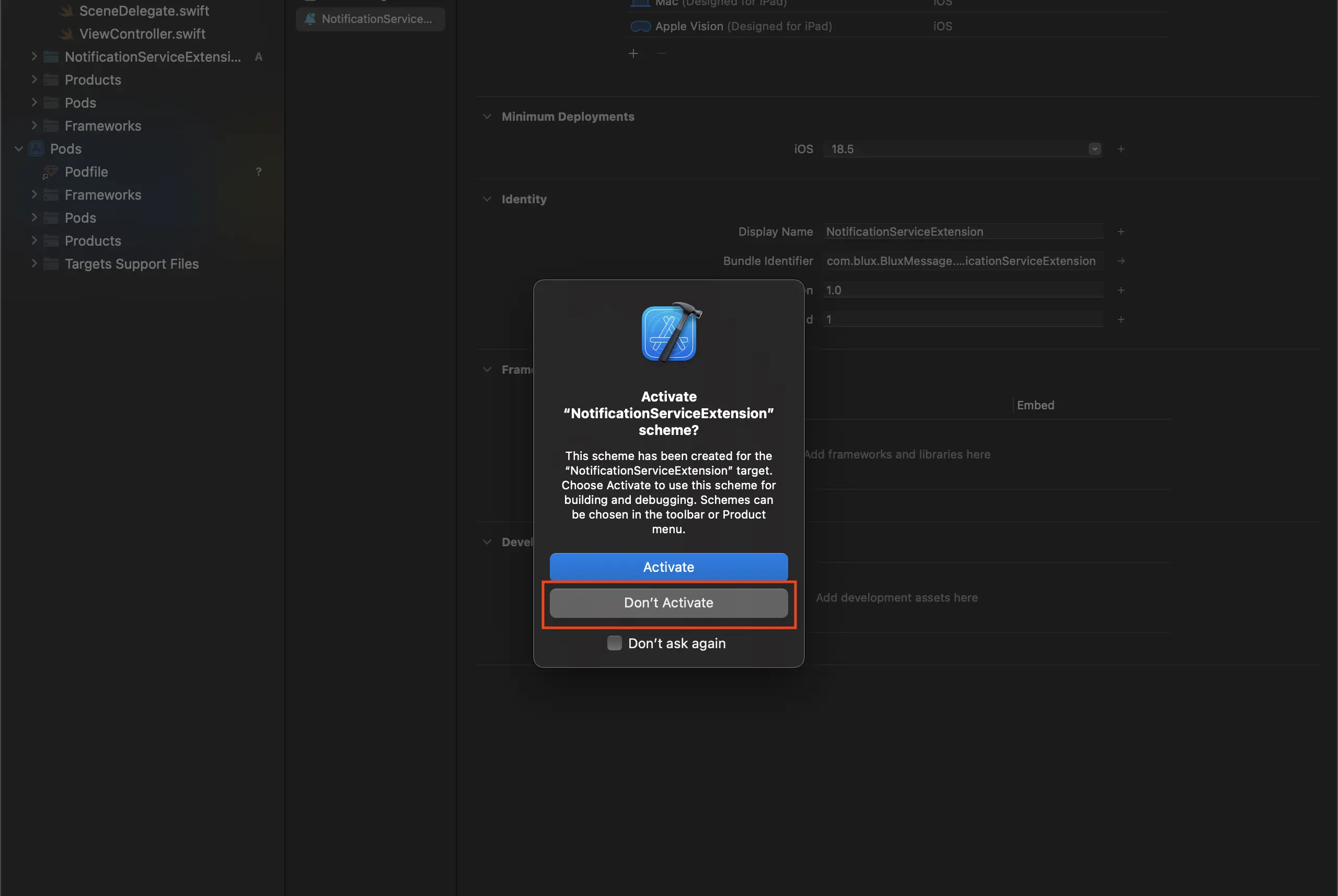Click the Add development assets here placeholder

click(896, 598)
